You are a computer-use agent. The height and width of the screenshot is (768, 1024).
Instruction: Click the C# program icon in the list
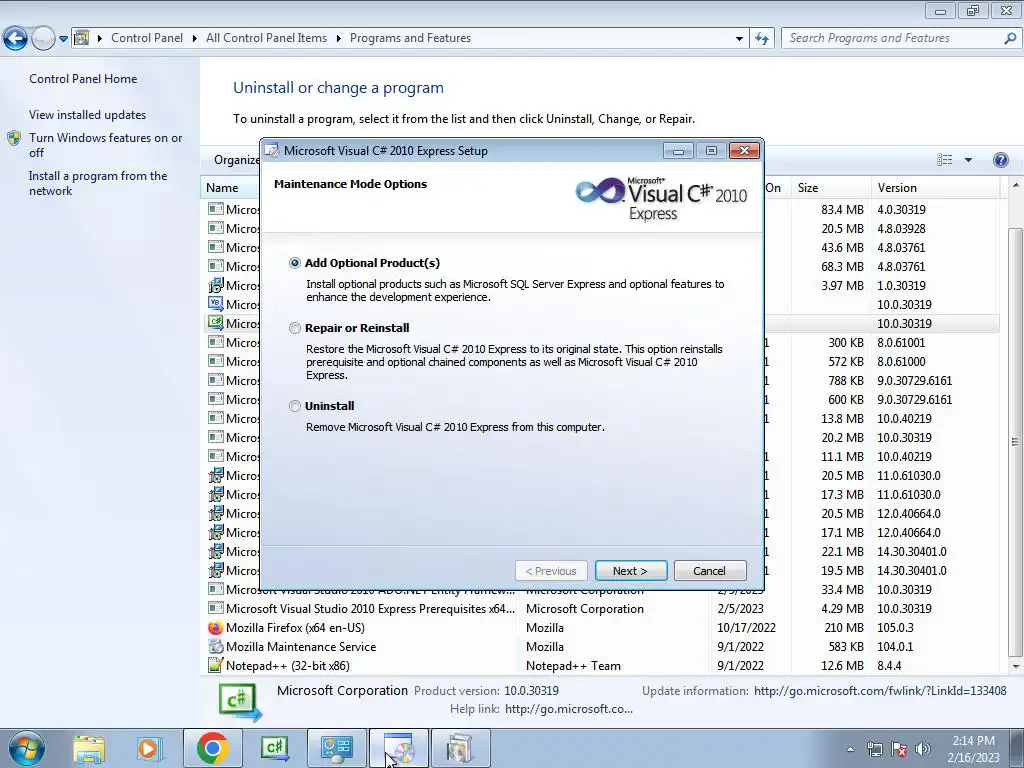click(216, 323)
